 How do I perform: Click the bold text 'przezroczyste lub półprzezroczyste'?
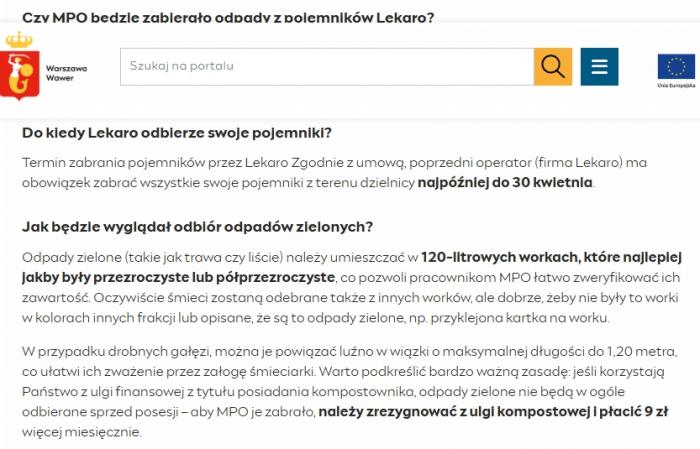click(x=194, y=275)
